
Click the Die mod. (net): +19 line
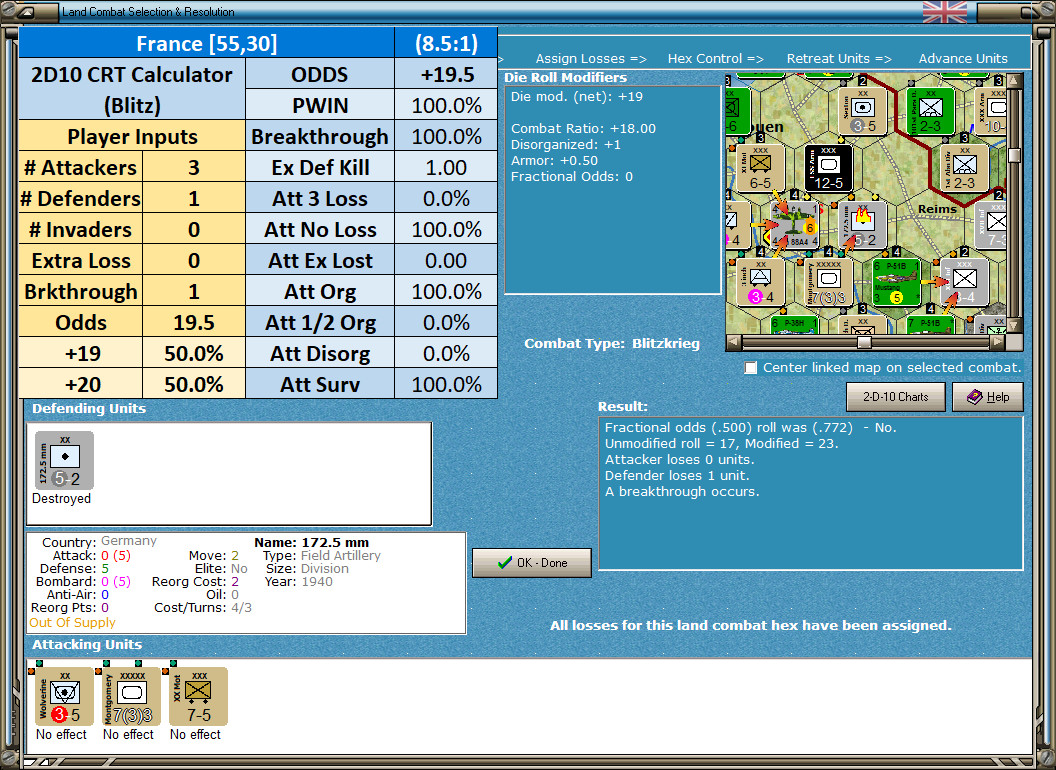(x=576, y=96)
